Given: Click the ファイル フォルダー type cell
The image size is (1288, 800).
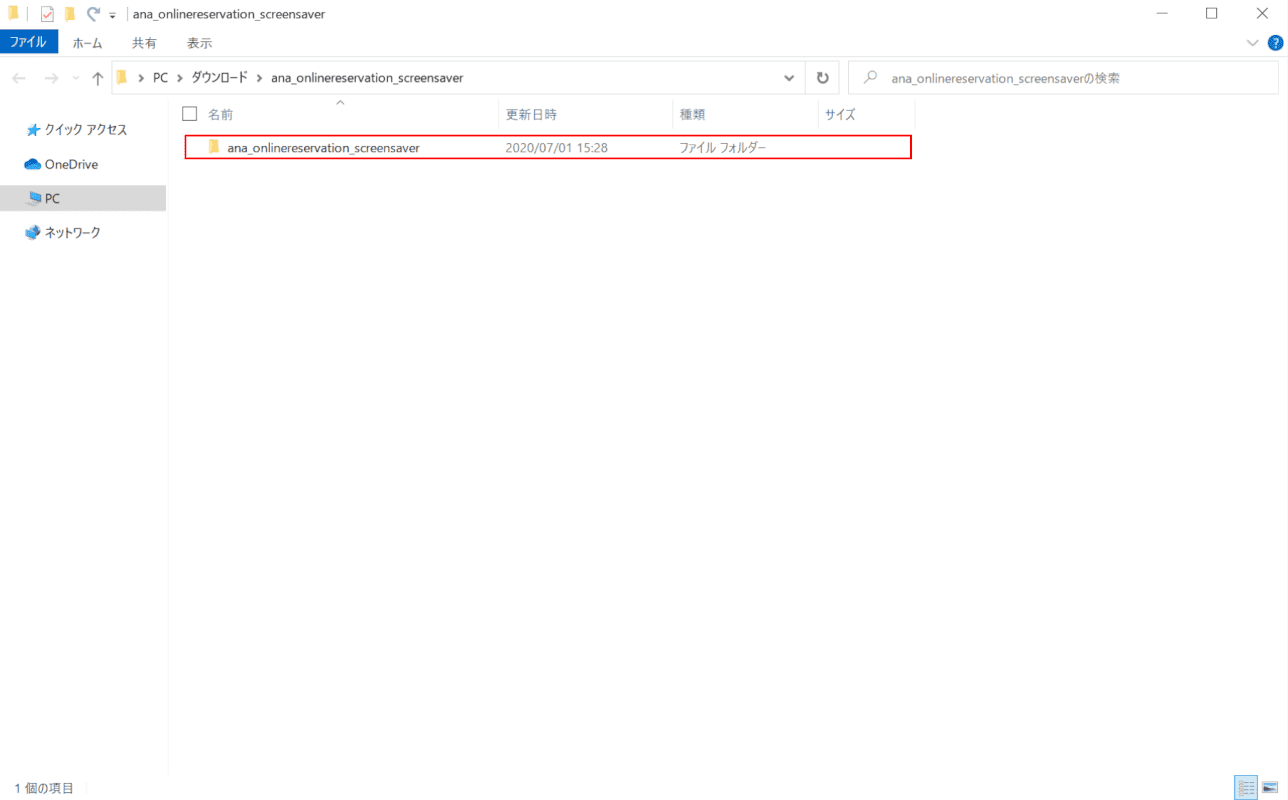Looking at the screenshot, I should click(723, 148).
